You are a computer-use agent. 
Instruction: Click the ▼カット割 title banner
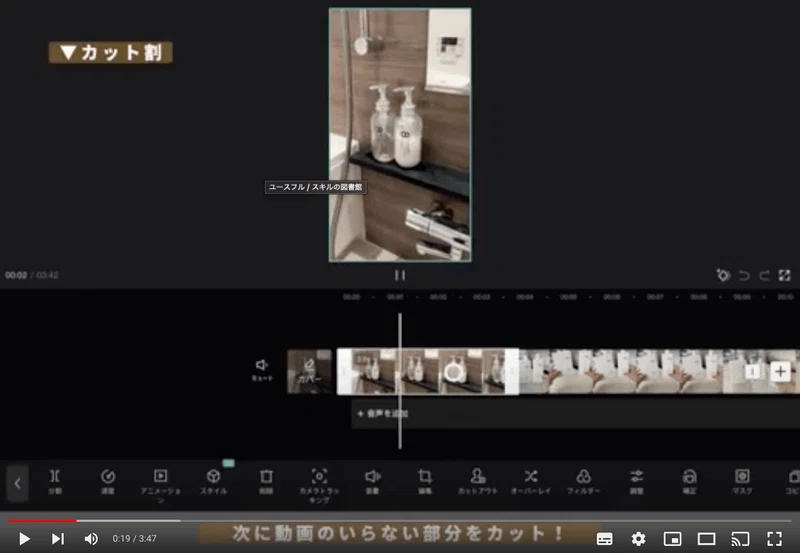(111, 53)
